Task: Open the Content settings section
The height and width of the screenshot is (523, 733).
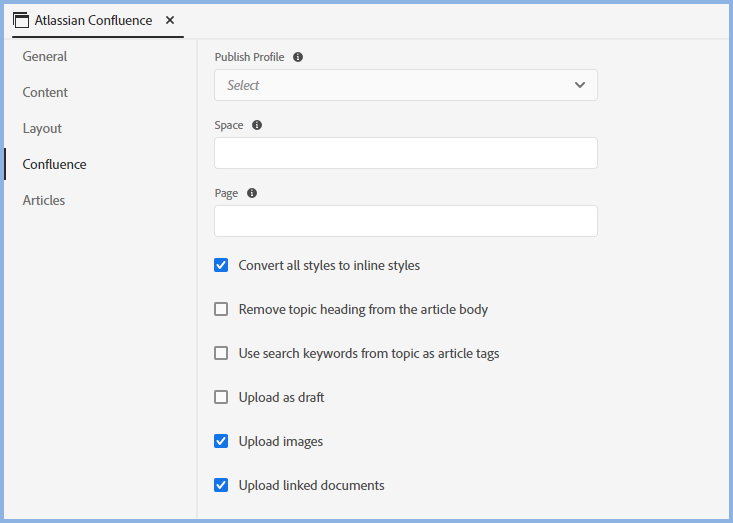Action: 45,92
